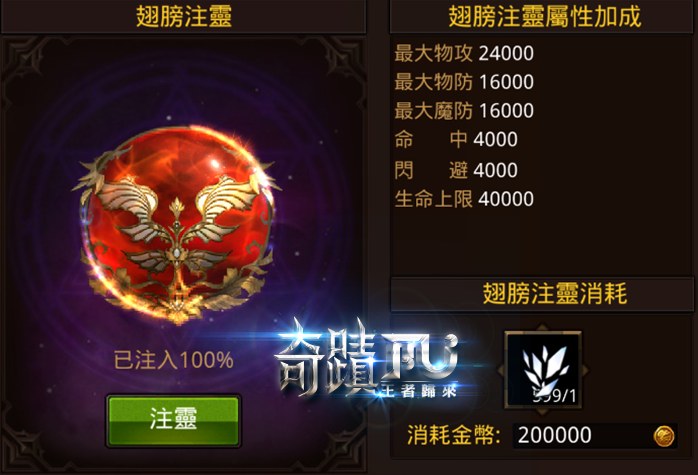The image size is (698, 475).
Task: Select the 最大物防 16000 attribute row
Action: click(464, 82)
